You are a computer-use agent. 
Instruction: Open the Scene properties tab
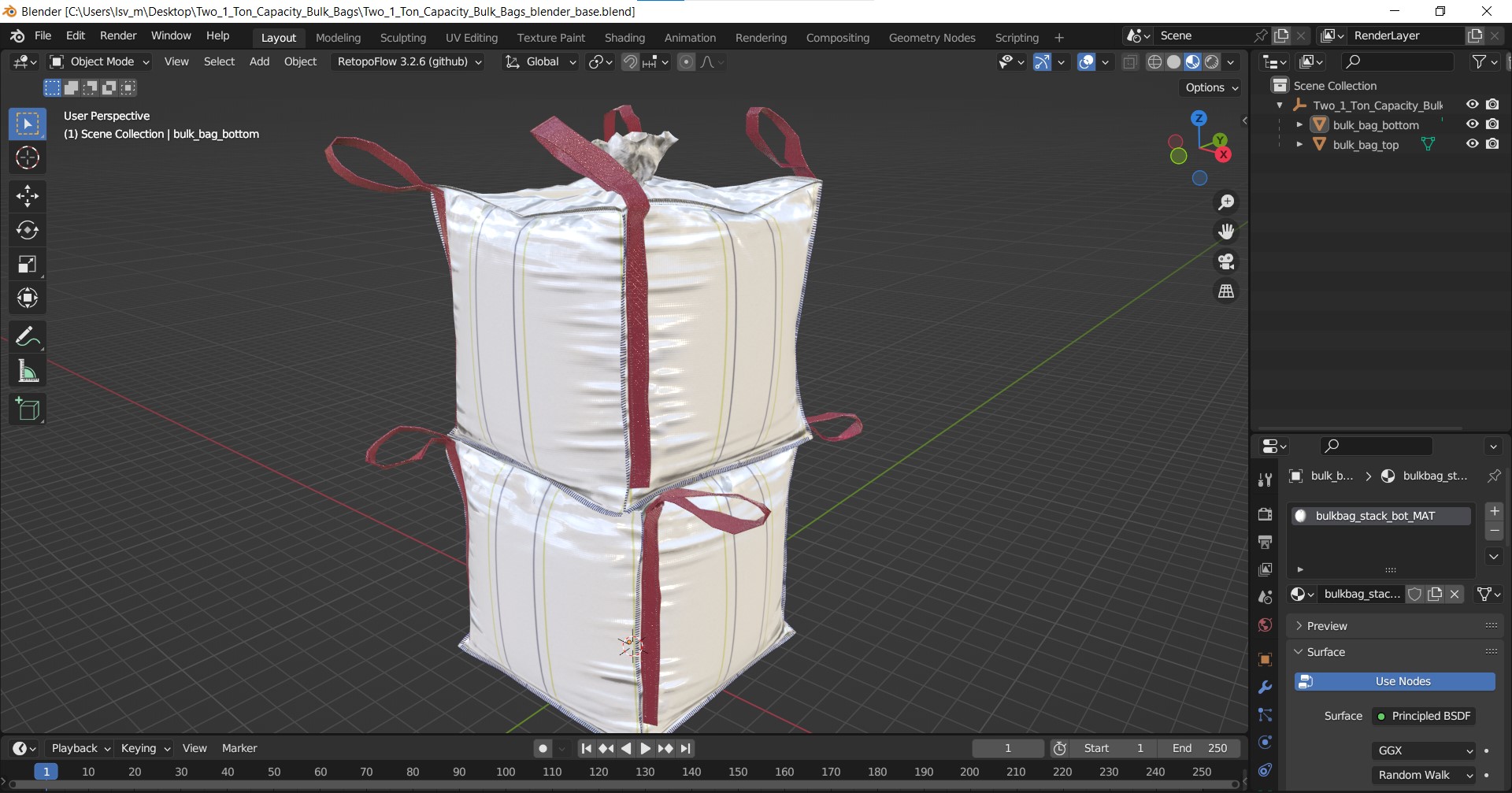pos(1265,598)
